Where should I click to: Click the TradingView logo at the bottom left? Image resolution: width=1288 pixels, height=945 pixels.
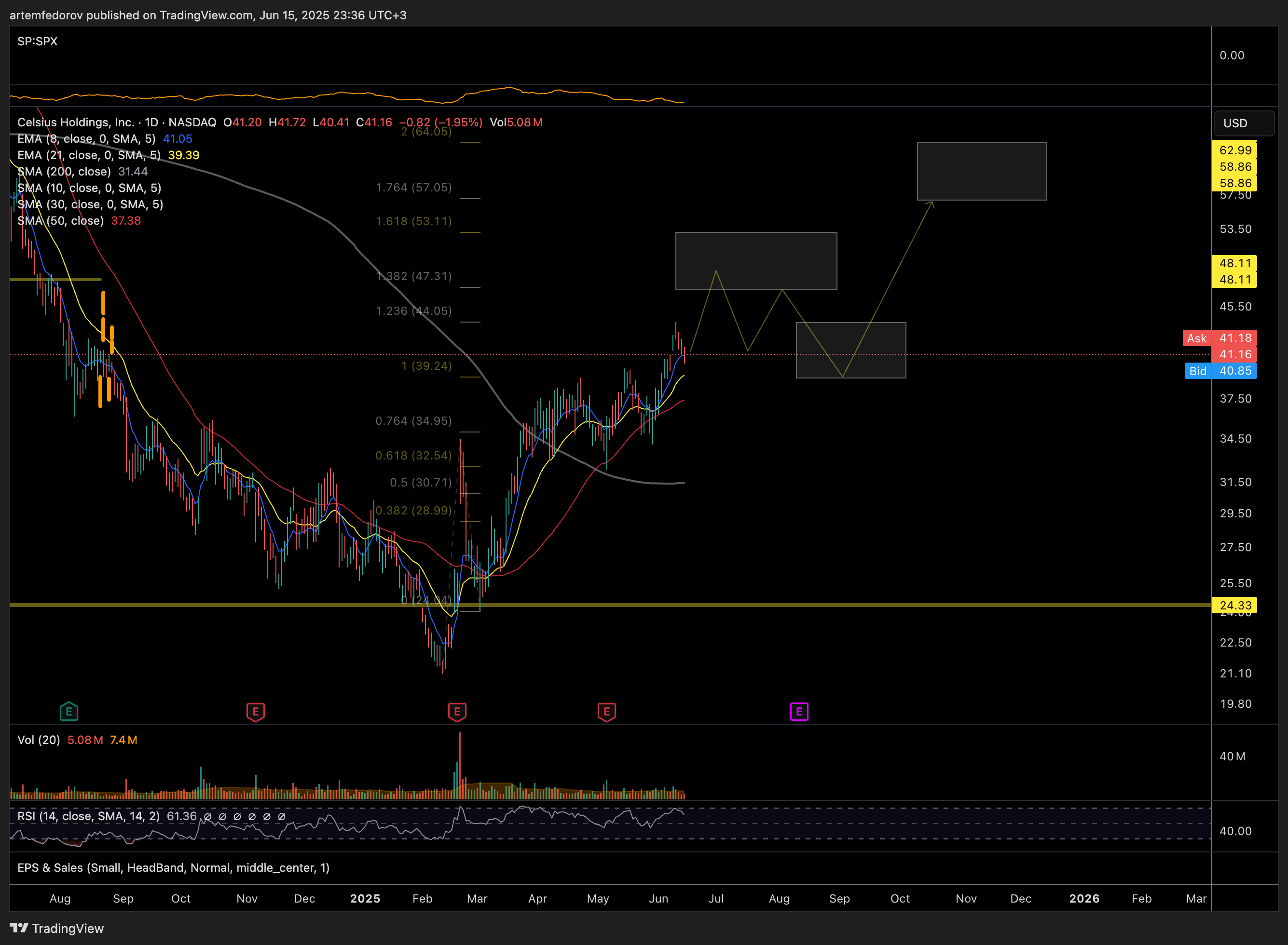[x=56, y=928]
